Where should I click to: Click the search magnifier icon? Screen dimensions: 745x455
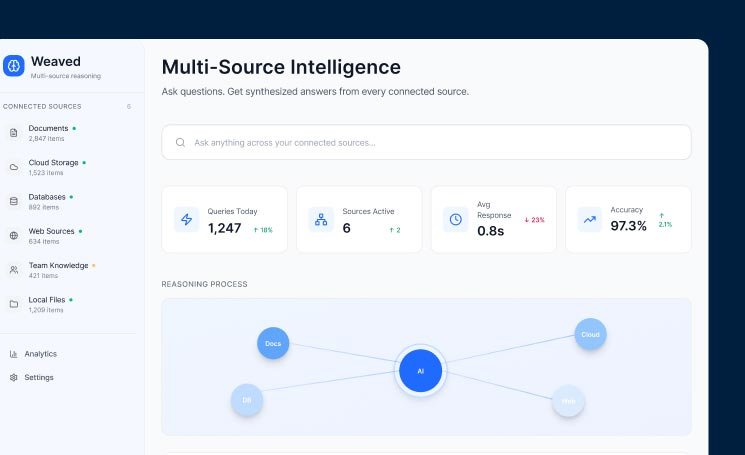[x=180, y=142]
